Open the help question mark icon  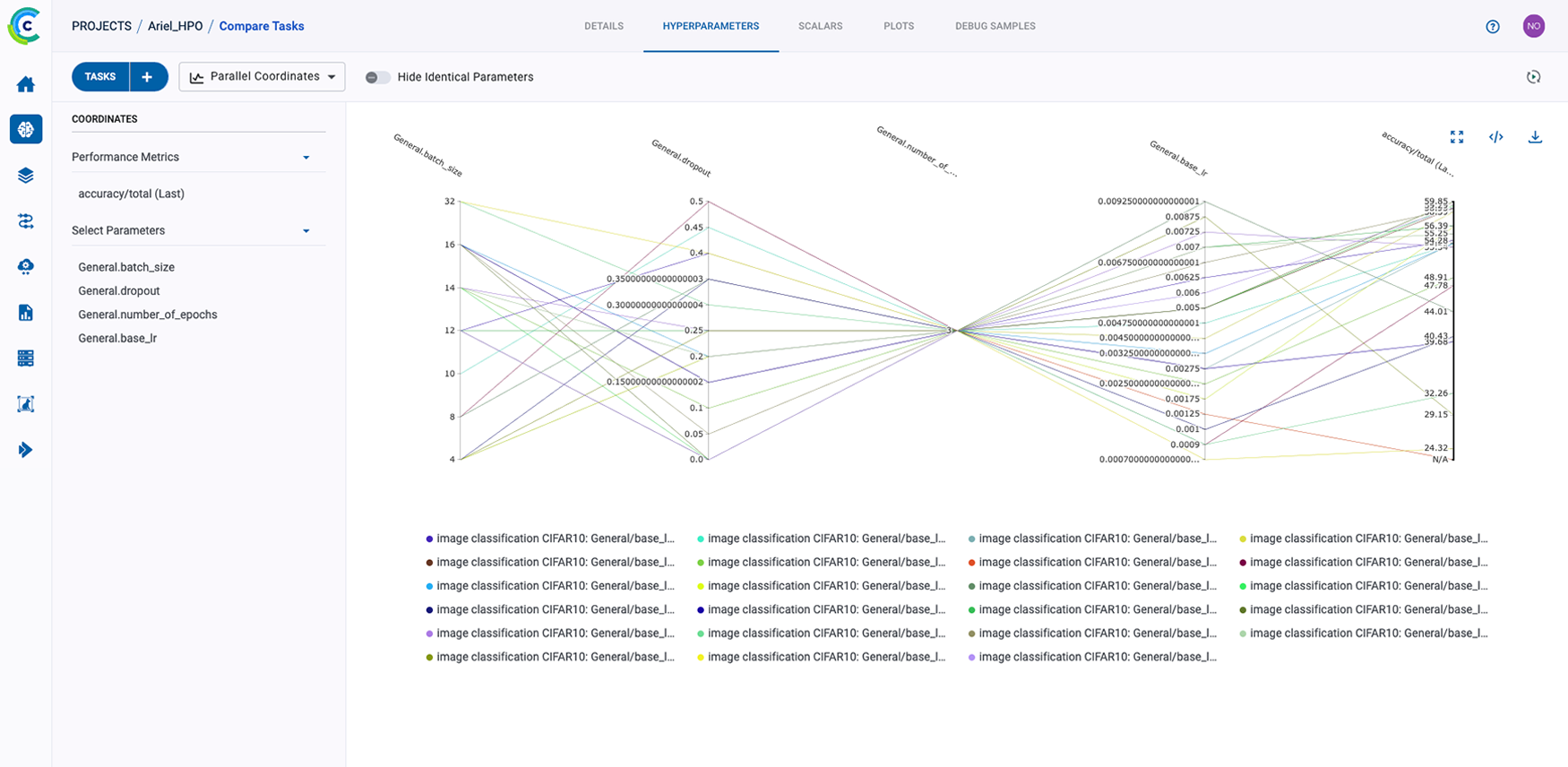(1493, 27)
